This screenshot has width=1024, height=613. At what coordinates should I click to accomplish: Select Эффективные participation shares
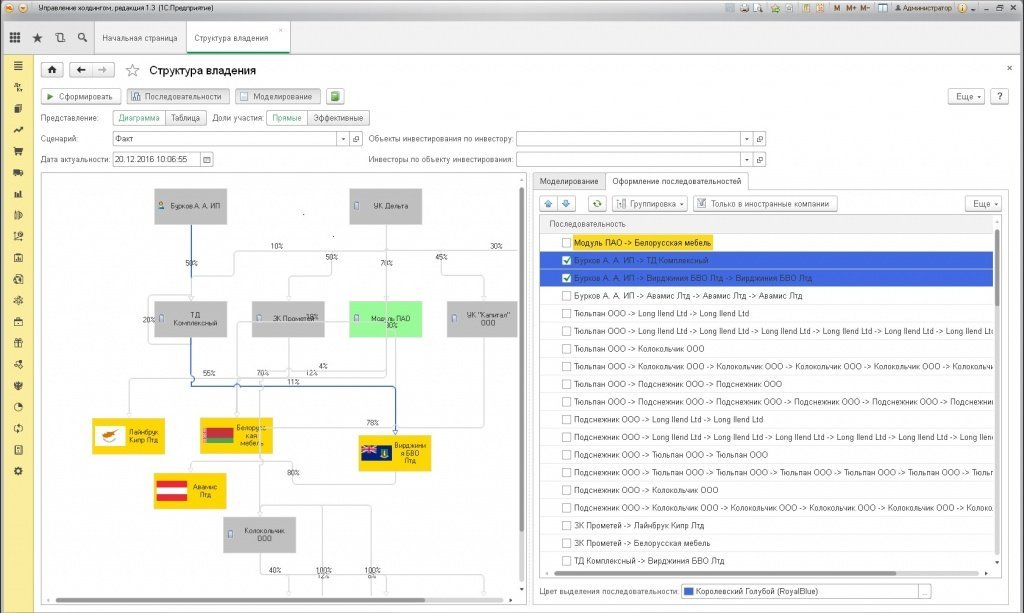coord(338,118)
